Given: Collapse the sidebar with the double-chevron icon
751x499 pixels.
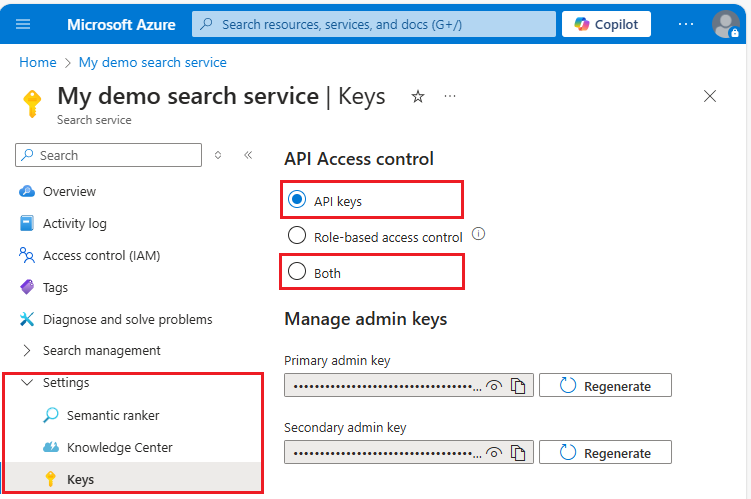Looking at the screenshot, I should pos(248,155).
